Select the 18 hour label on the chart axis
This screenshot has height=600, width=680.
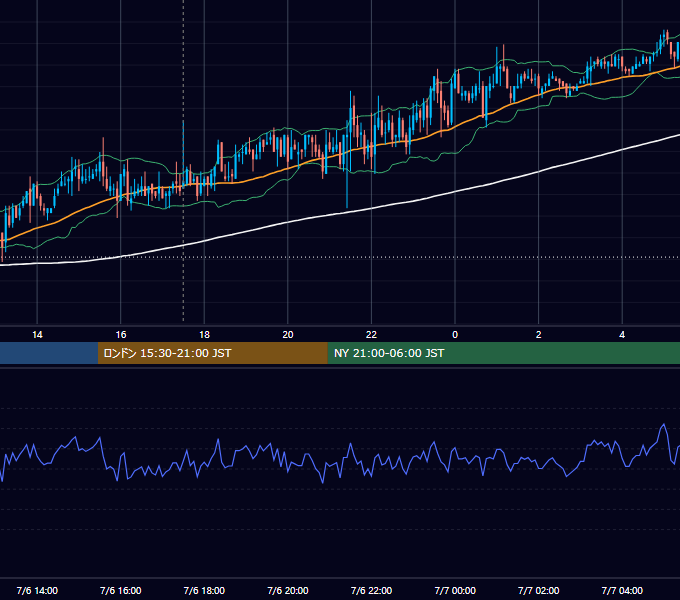click(204, 335)
